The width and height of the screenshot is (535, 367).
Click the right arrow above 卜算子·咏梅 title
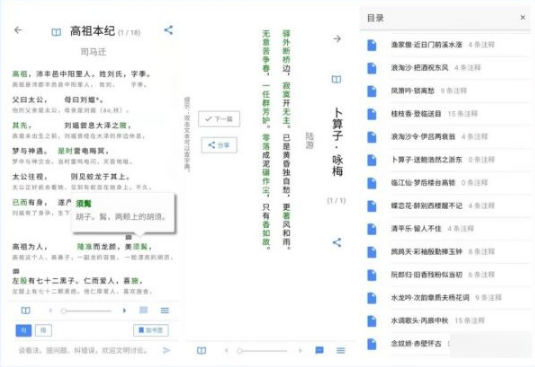[x=337, y=39]
